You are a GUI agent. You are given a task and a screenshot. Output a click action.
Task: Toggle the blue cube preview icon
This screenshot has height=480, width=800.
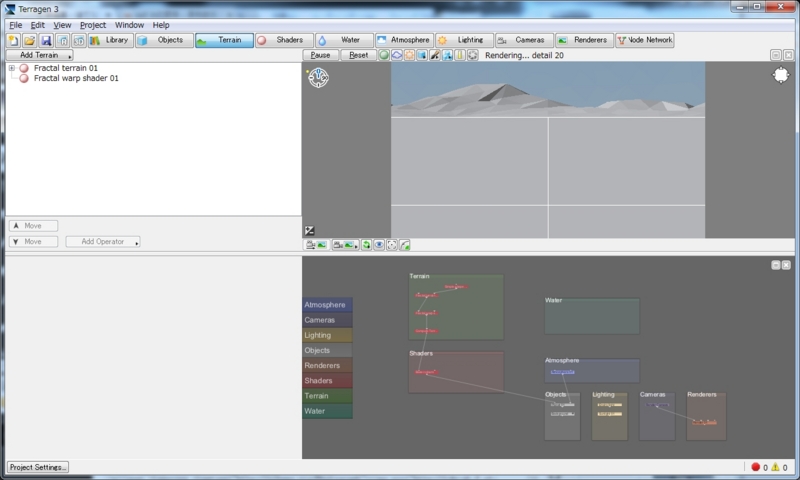[x=422, y=55]
